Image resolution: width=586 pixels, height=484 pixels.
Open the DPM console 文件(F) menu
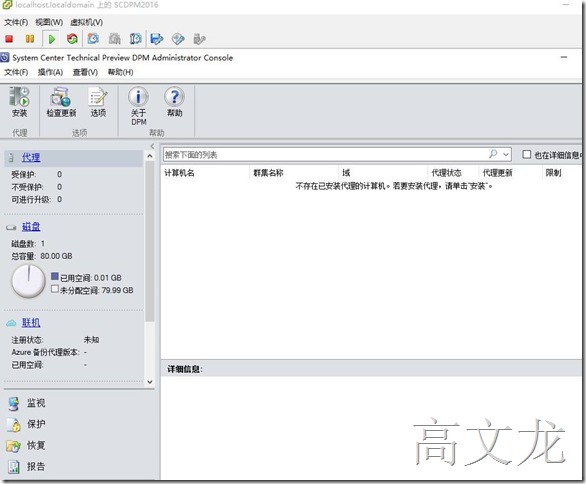(16, 72)
